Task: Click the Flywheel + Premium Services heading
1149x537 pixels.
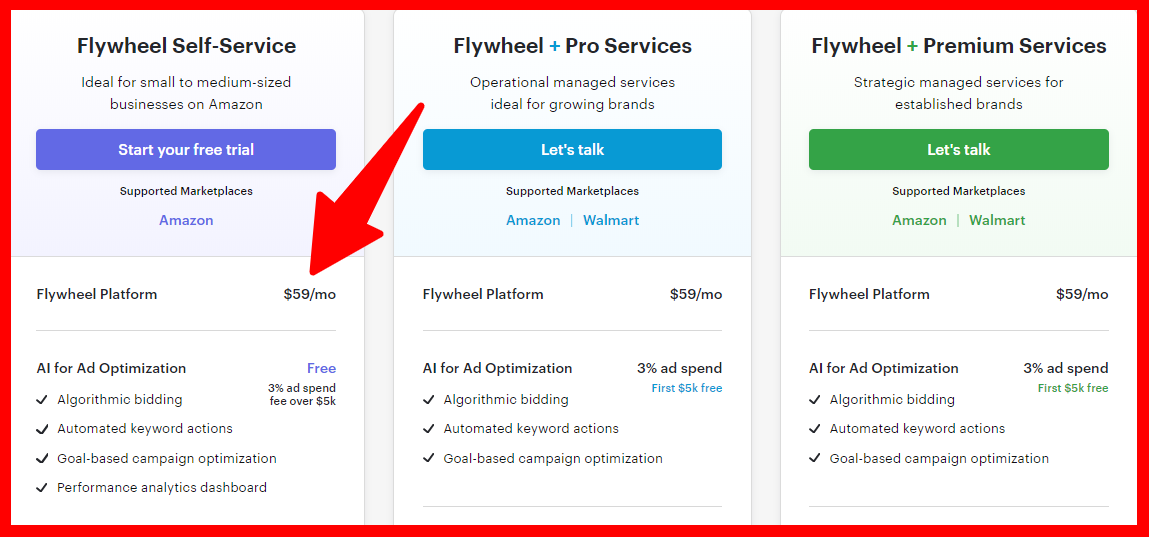Action: pos(958,46)
